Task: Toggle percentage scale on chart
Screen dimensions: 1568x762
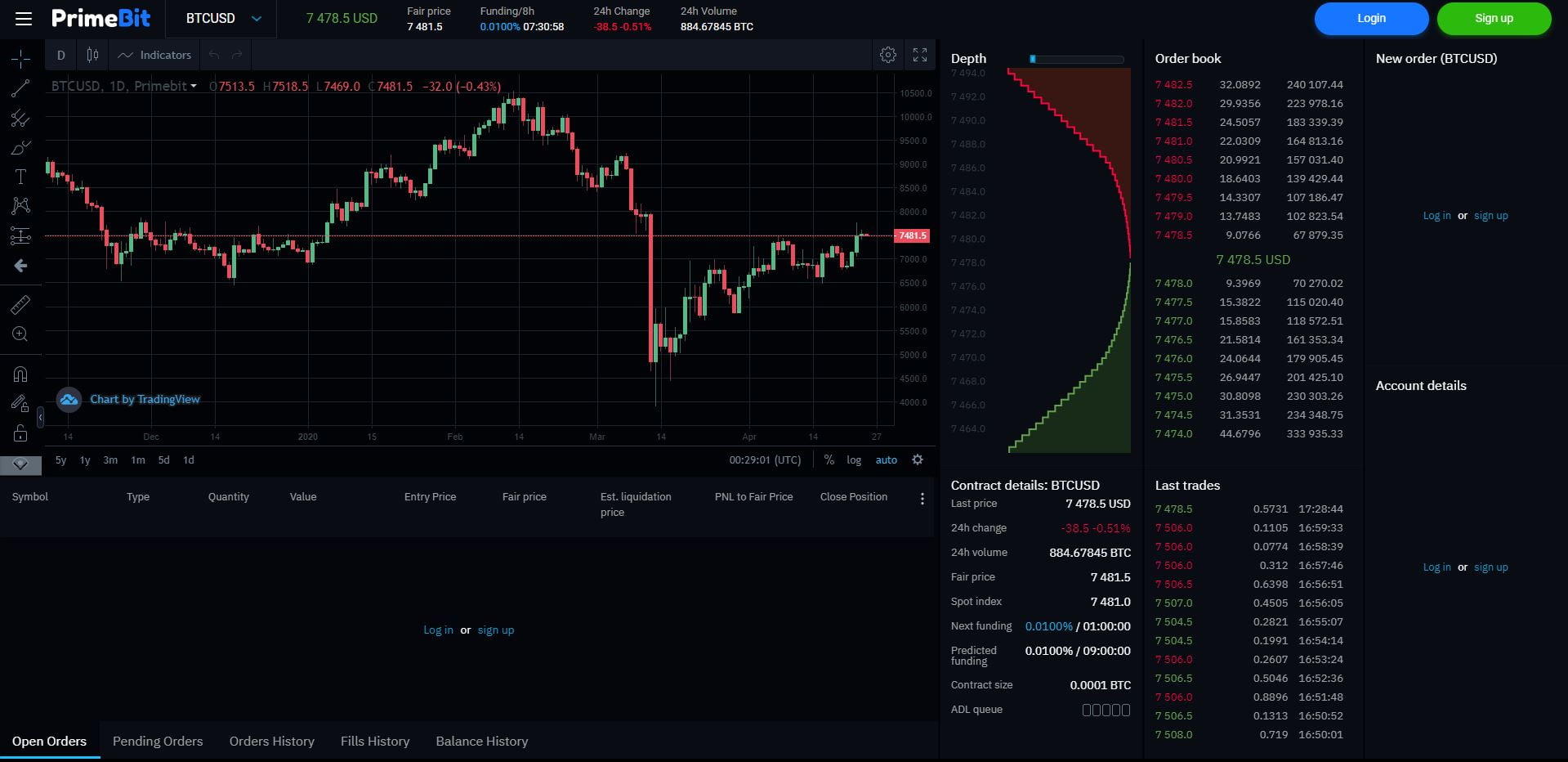Action: tap(829, 460)
